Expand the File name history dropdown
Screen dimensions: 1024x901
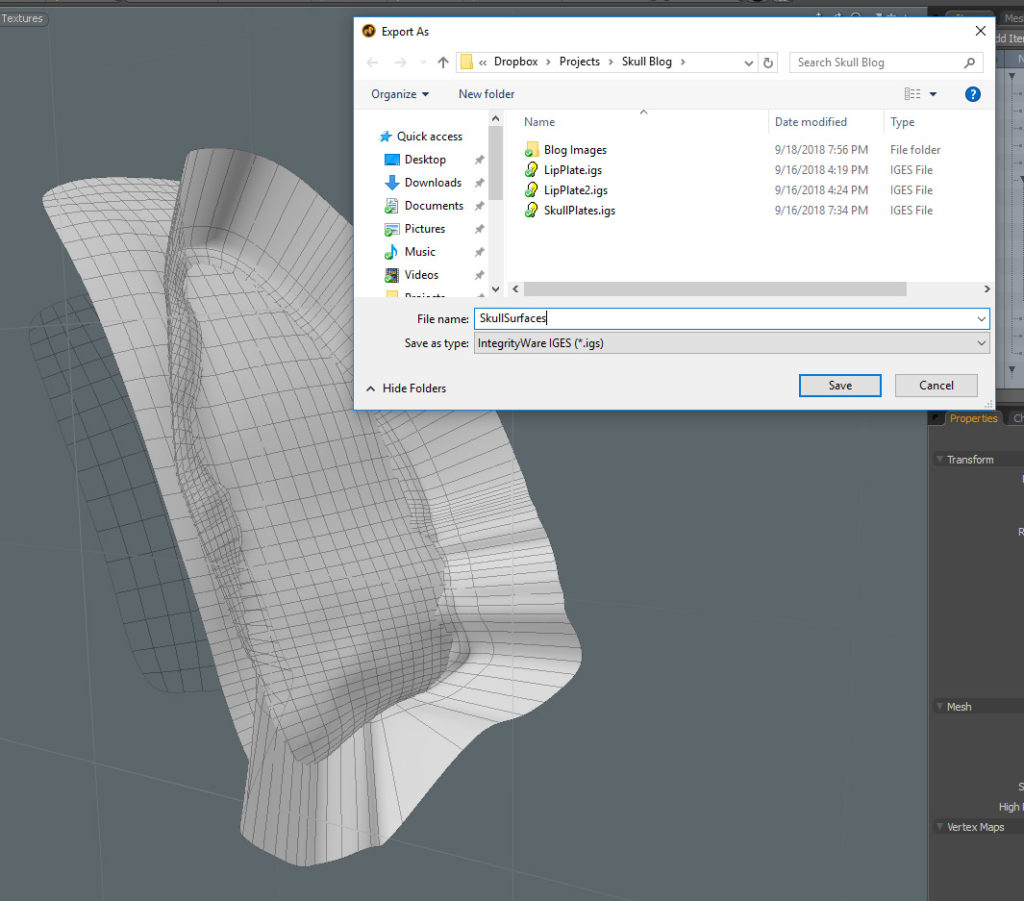(980, 319)
